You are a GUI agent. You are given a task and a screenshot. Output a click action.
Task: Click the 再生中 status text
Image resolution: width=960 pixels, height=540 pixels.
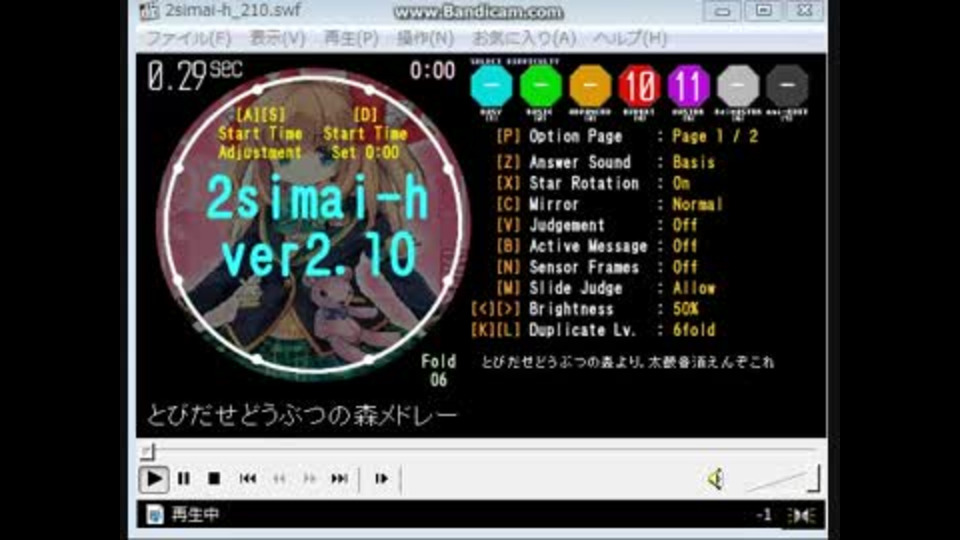point(195,514)
